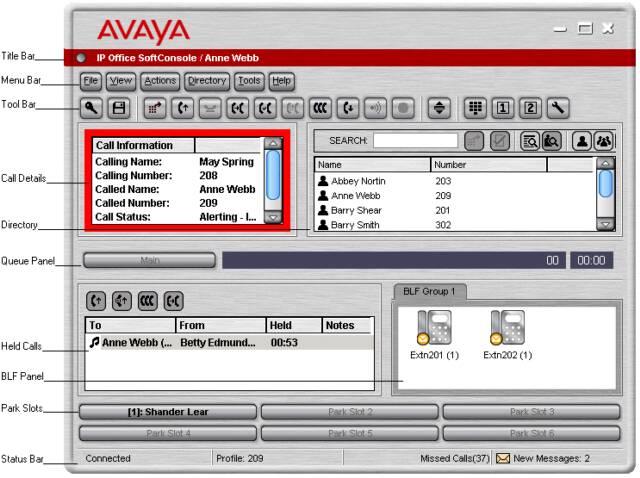
Task: Click the grayed page/speaker sound icon
Action: click(376, 109)
